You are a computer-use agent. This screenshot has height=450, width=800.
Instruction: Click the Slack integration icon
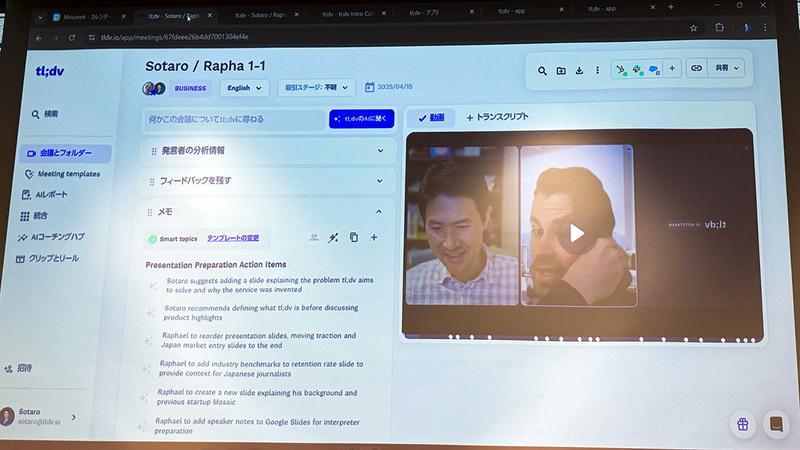(x=637, y=69)
